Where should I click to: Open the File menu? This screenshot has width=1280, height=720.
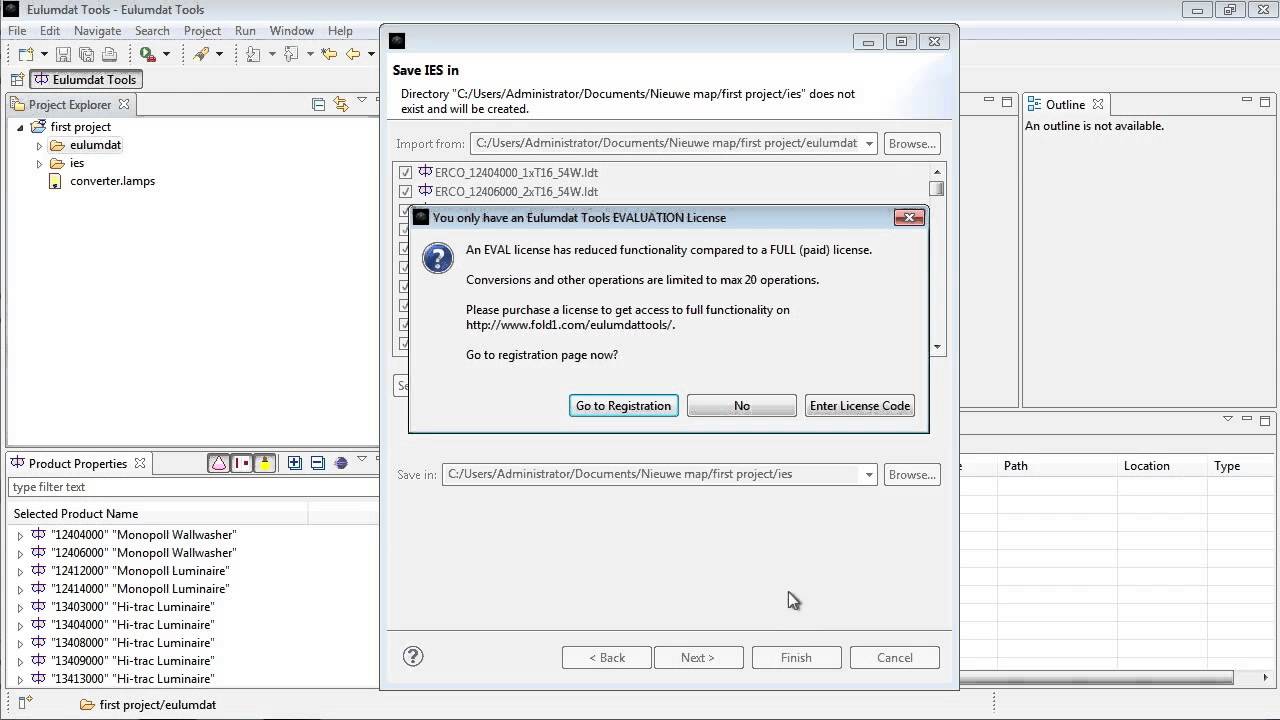(17, 31)
